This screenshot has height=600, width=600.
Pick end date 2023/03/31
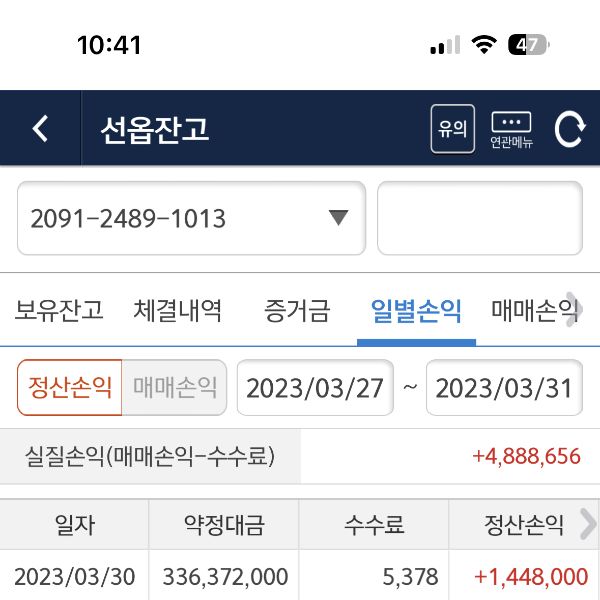point(504,388)
